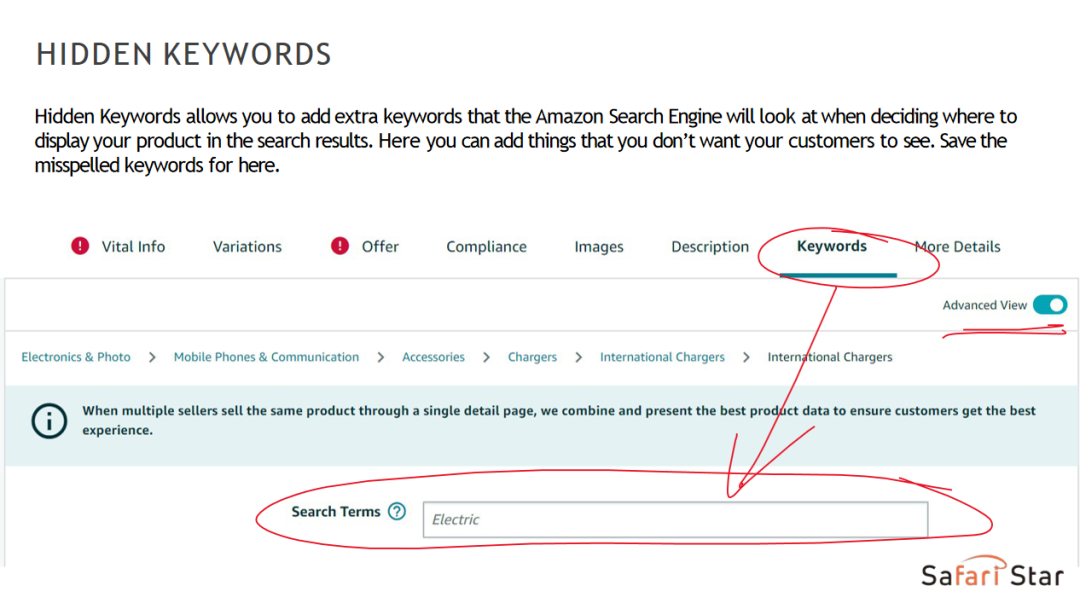Switch to the Keywords tab
Viewport: 1080px width, 609px height.
[x=831, y=246]
